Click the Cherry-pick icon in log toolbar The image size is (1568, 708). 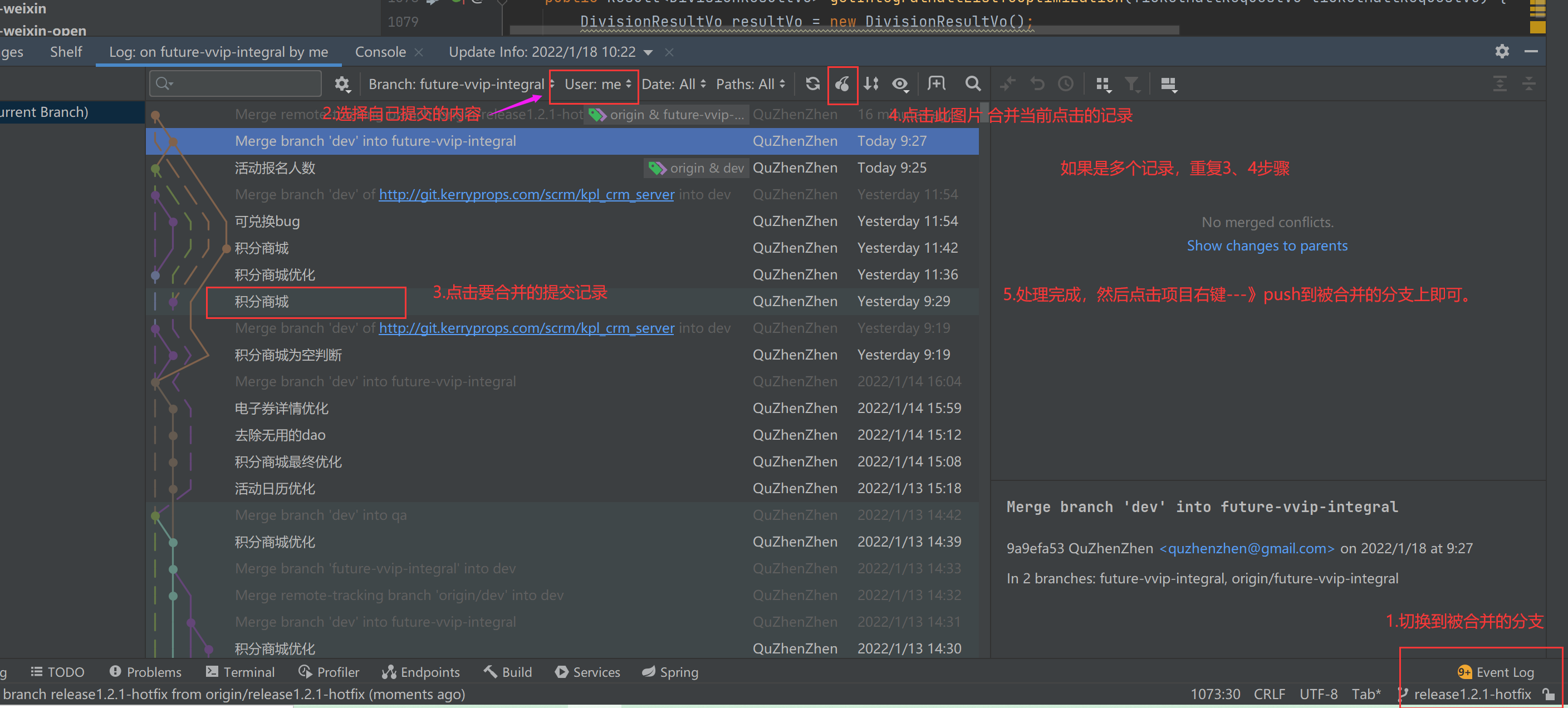click(842, 84)
